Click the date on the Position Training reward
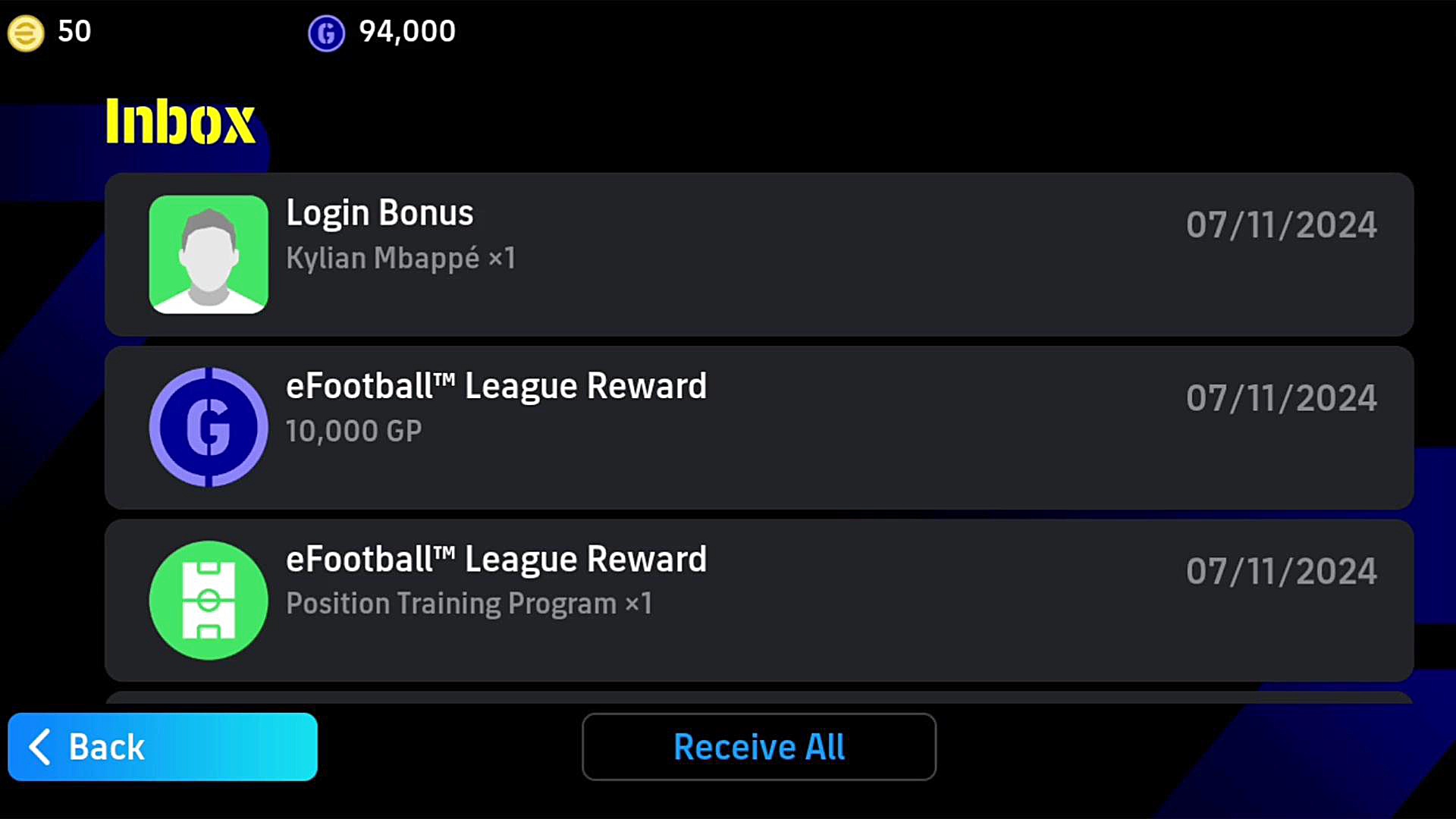Viewport: 1456px width, 819px height. (x=1282, y=571)
